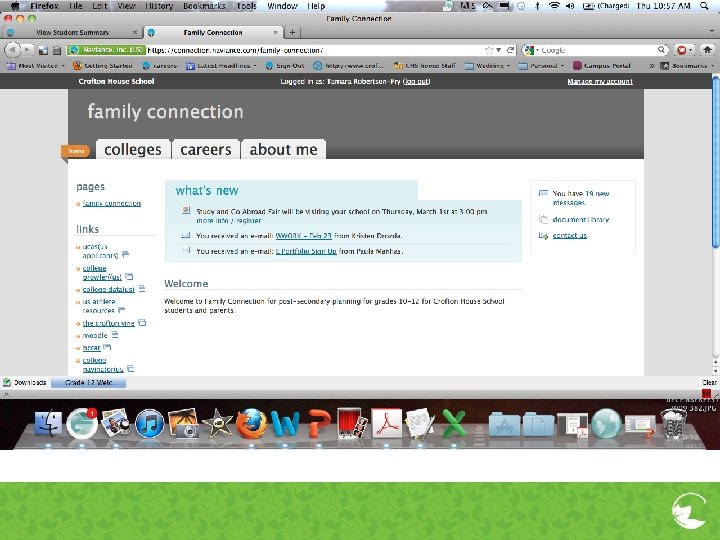The height and width of the screenshot is (540, 720).
Task: Click the Apple menu icon
Action: click(15, 6)
